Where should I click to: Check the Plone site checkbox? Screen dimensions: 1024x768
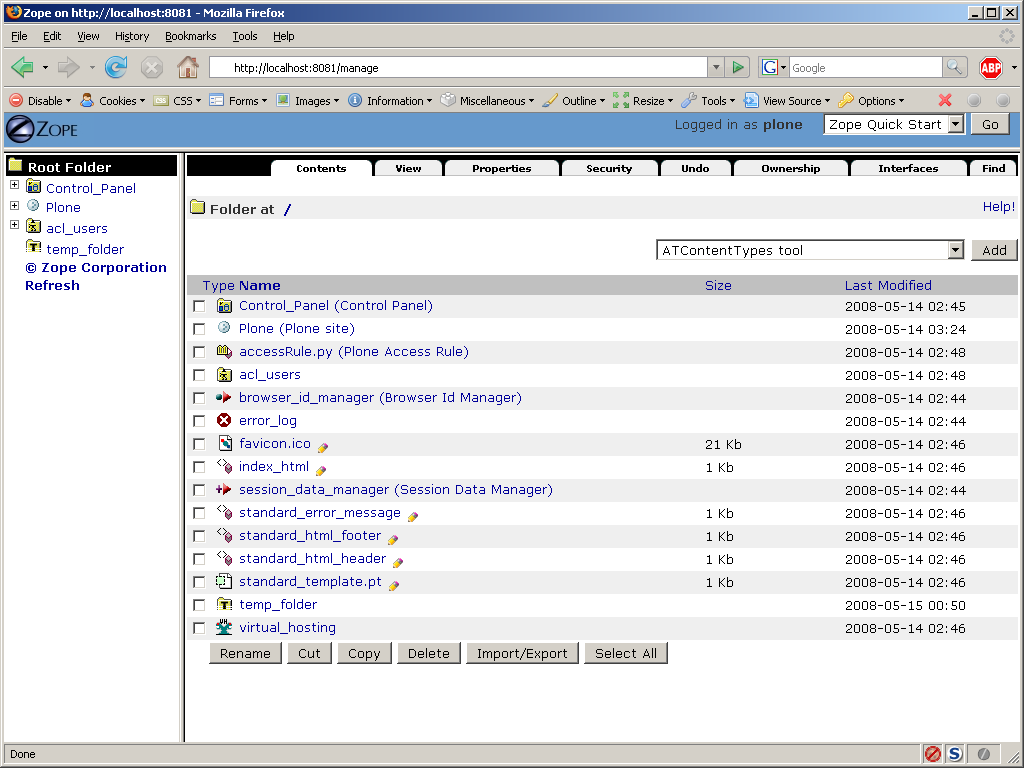point(199,329)
